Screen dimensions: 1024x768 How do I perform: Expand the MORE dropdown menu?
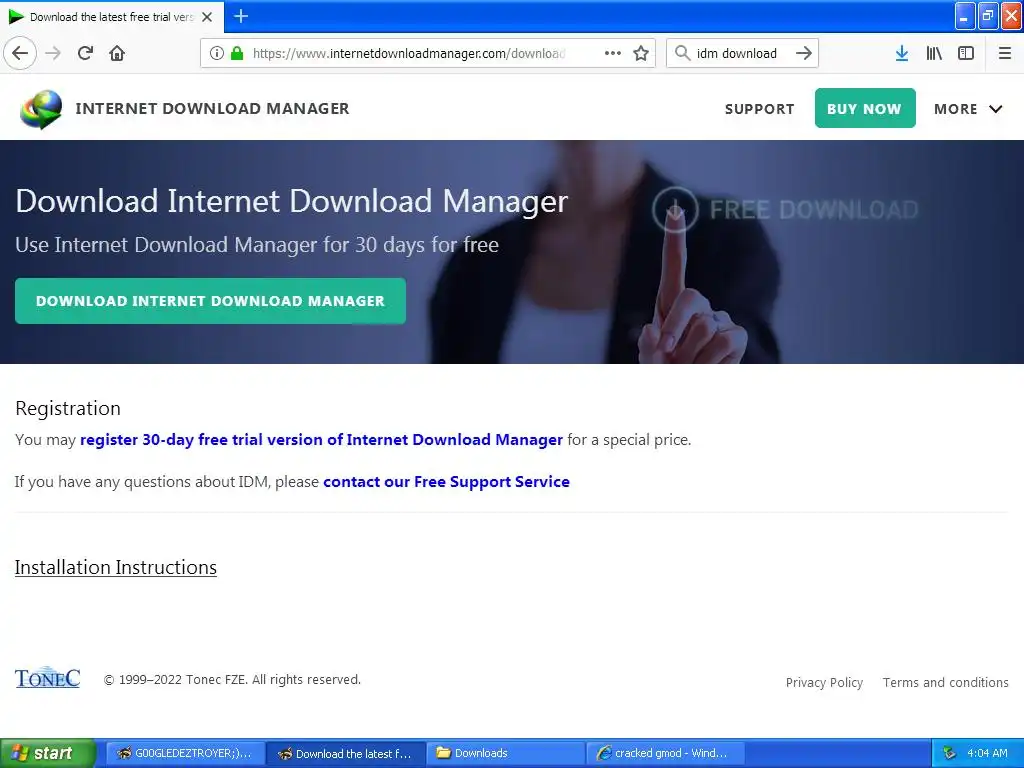pyautogui.click(x=968, y=109)
